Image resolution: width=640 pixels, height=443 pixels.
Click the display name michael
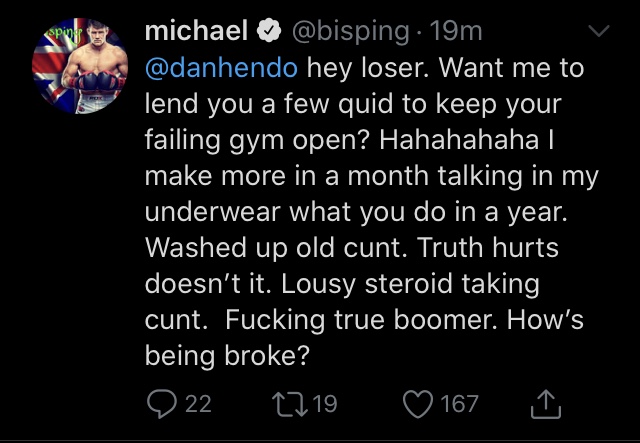(x=197, y=31)
